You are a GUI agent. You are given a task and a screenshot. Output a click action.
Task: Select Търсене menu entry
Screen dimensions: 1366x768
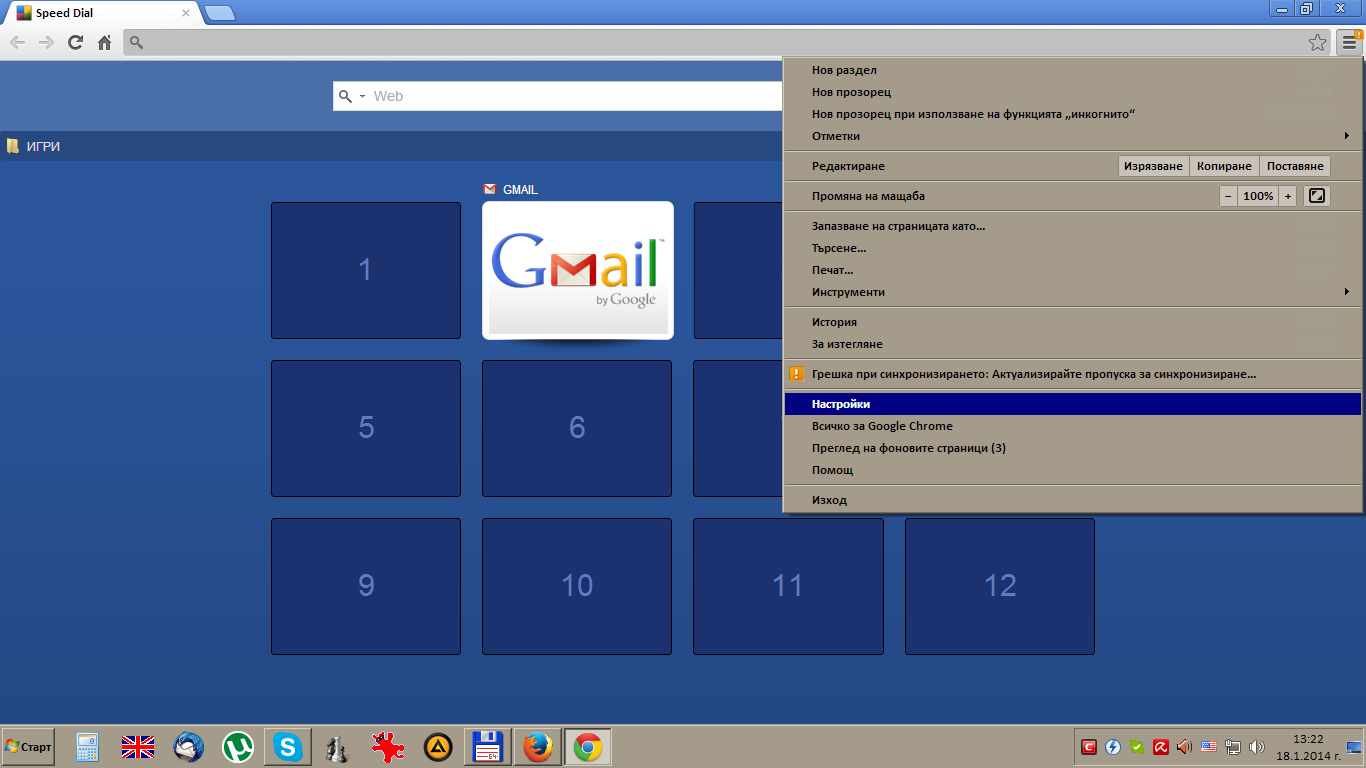pyautogui.click(x=1072, y=248)
